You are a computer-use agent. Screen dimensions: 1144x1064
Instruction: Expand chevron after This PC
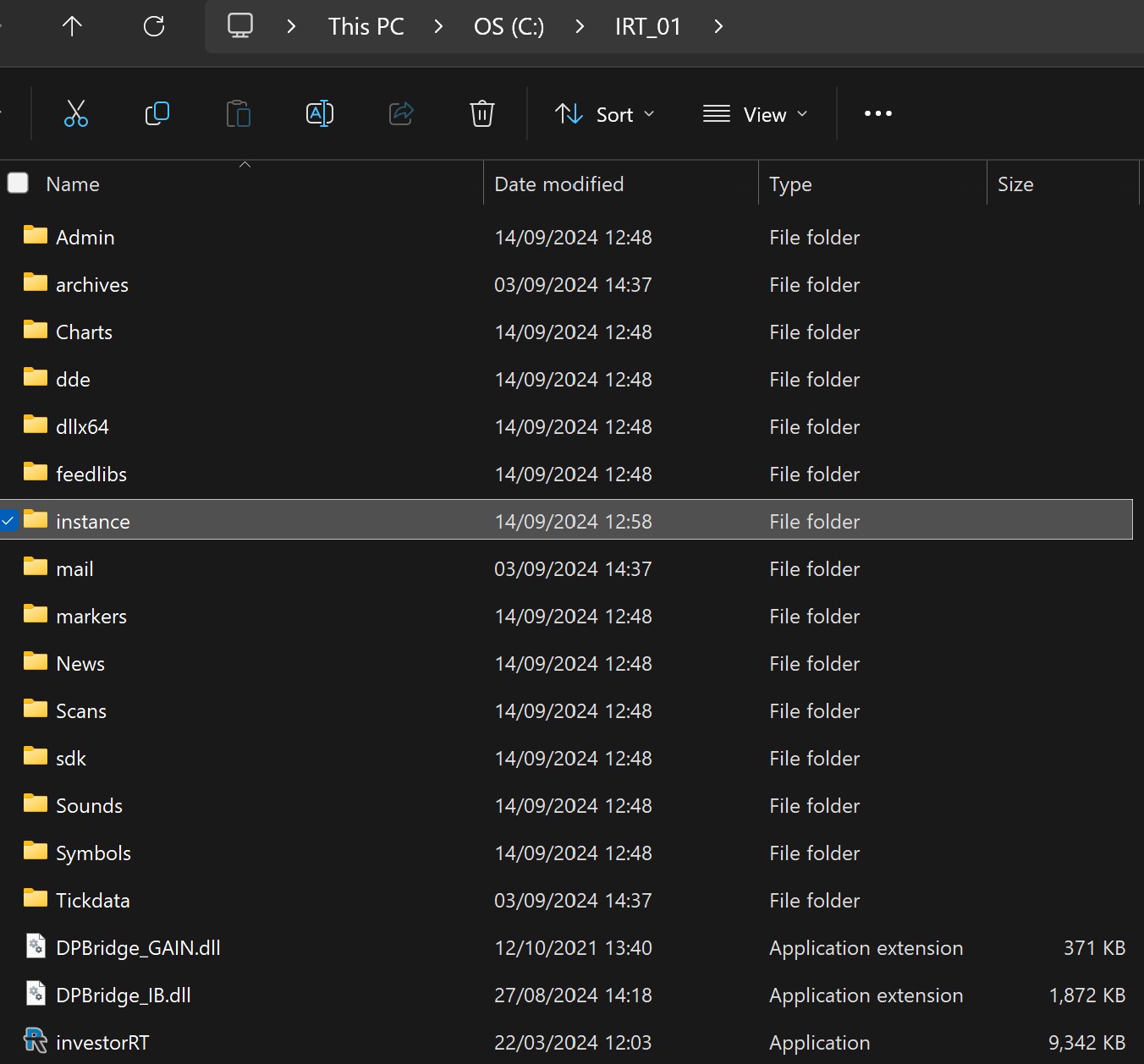[438, 26]
